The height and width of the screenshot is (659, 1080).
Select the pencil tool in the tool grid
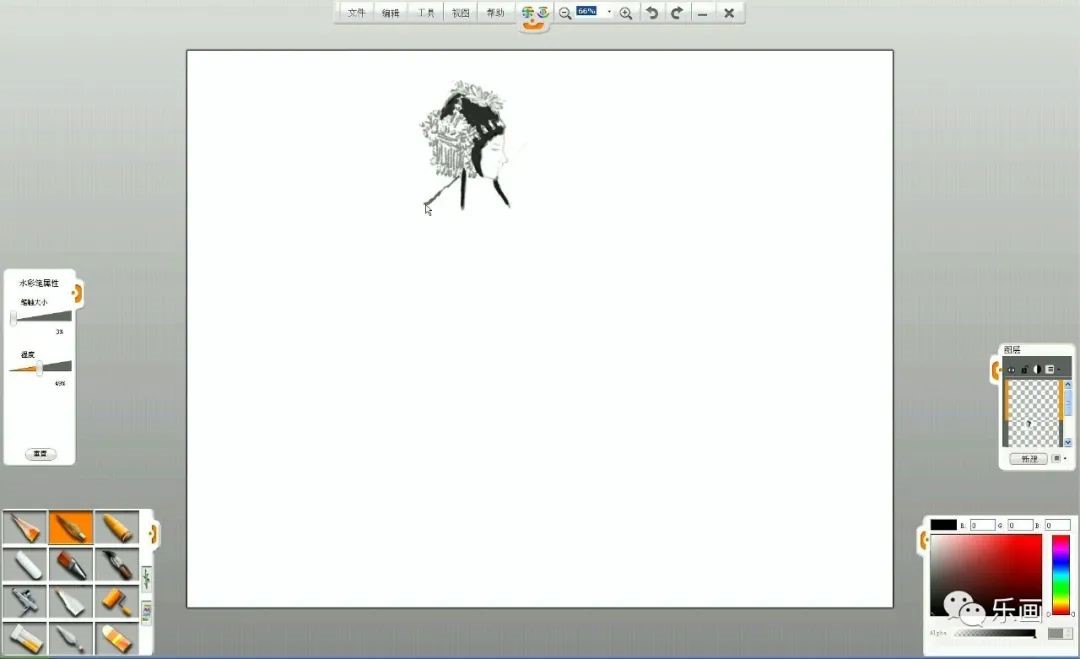25,527
